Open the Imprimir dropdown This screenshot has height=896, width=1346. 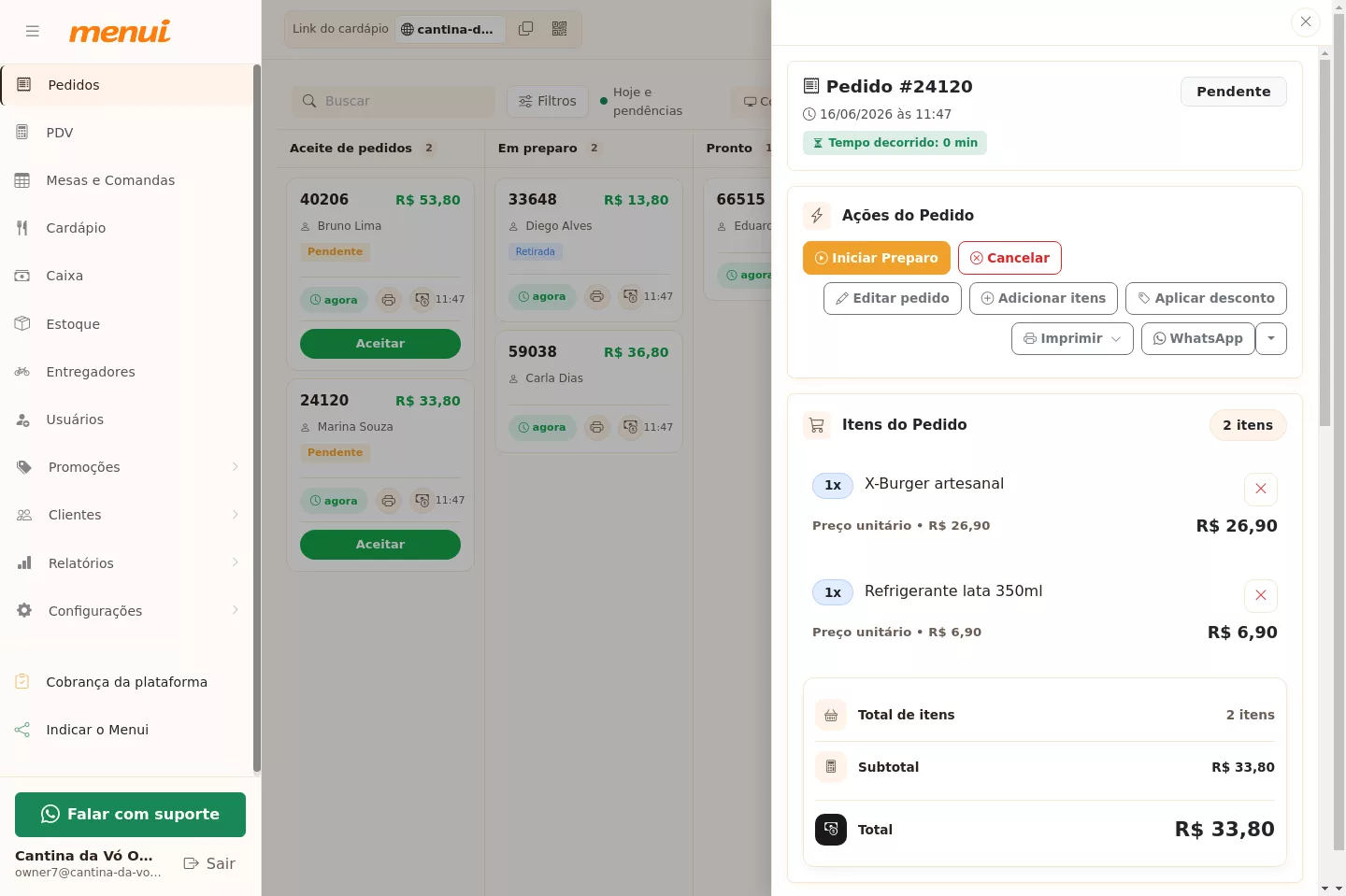tap(1072, 338)
